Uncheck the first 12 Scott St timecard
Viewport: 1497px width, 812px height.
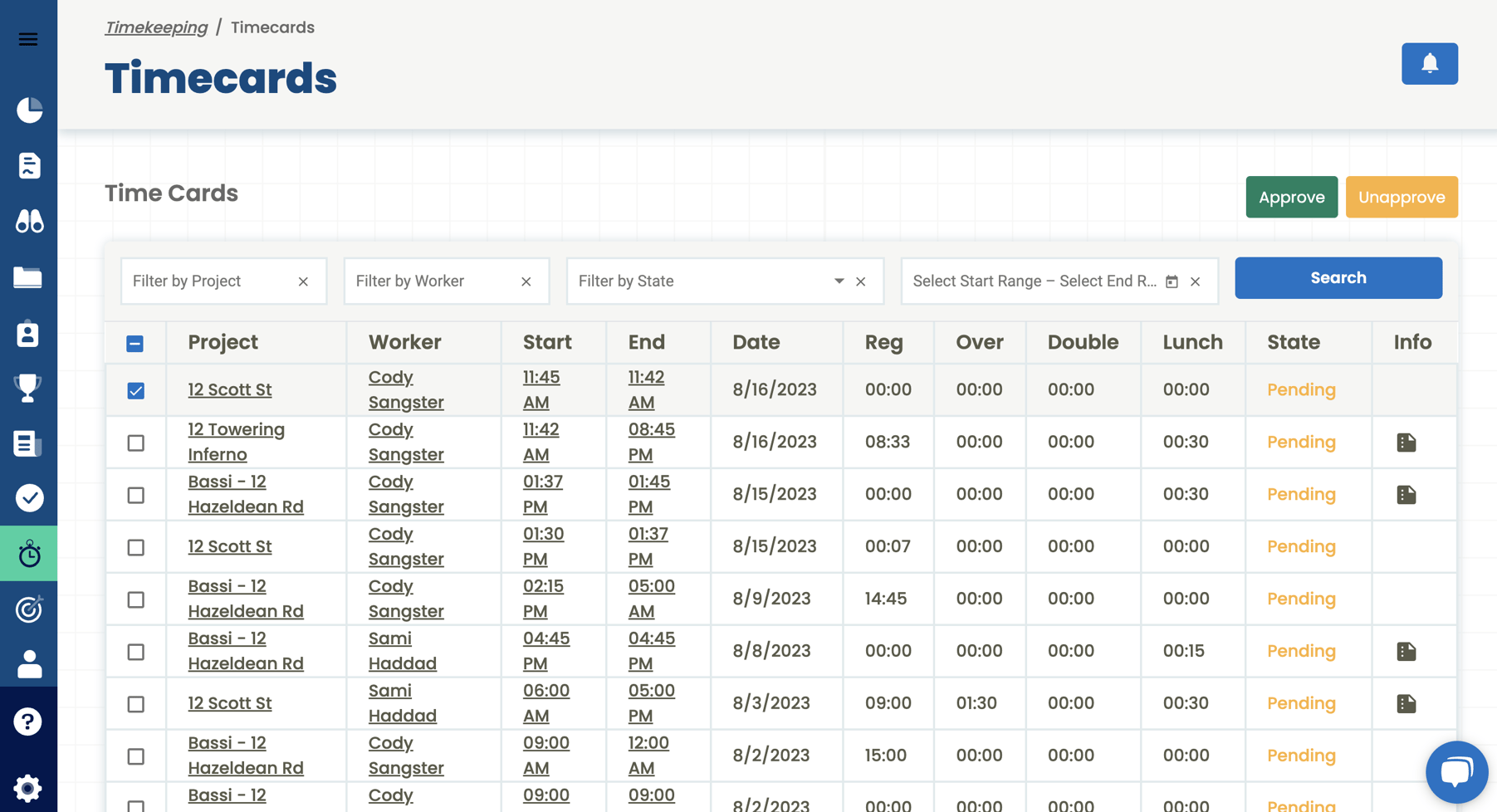click(135, 390)
